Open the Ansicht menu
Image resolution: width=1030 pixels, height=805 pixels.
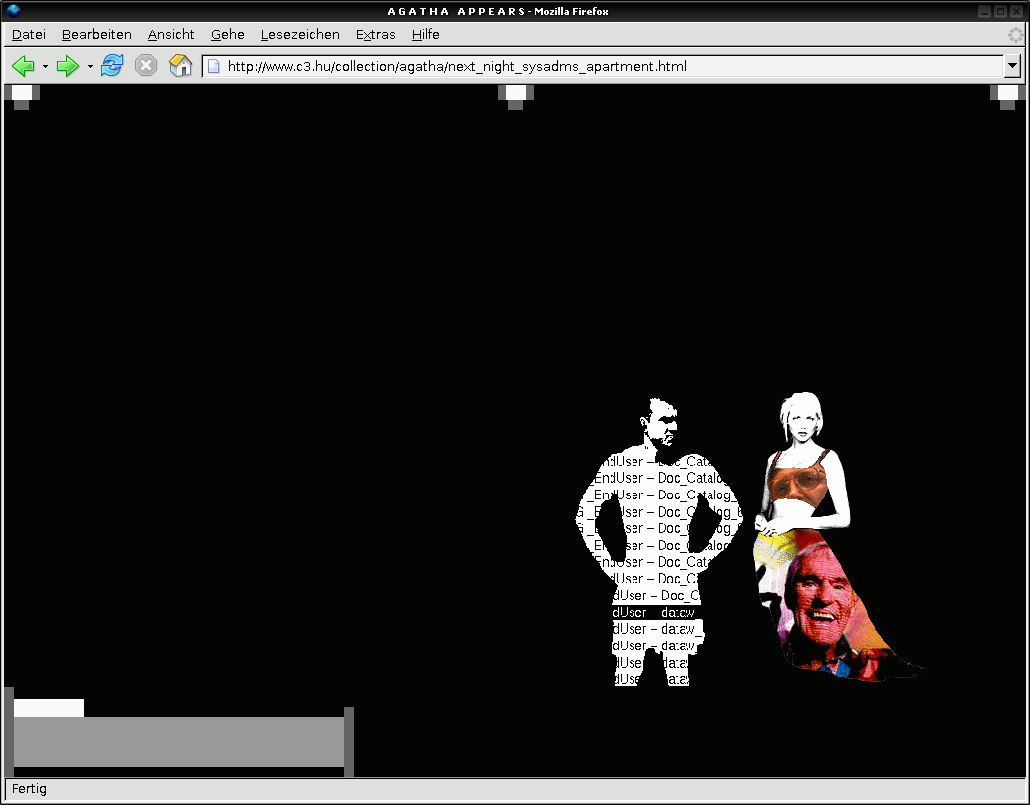pos(171,35)
